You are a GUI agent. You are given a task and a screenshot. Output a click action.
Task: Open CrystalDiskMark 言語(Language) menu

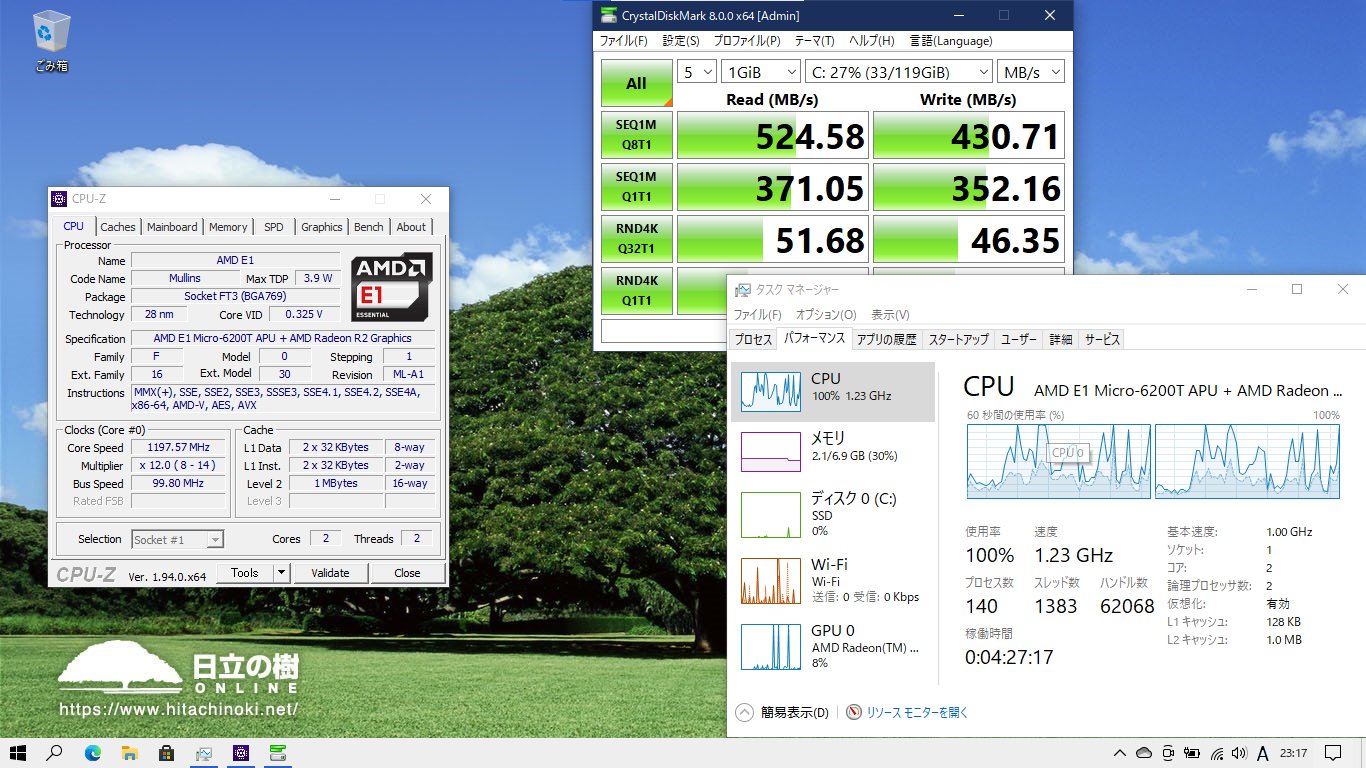[951, 41]
